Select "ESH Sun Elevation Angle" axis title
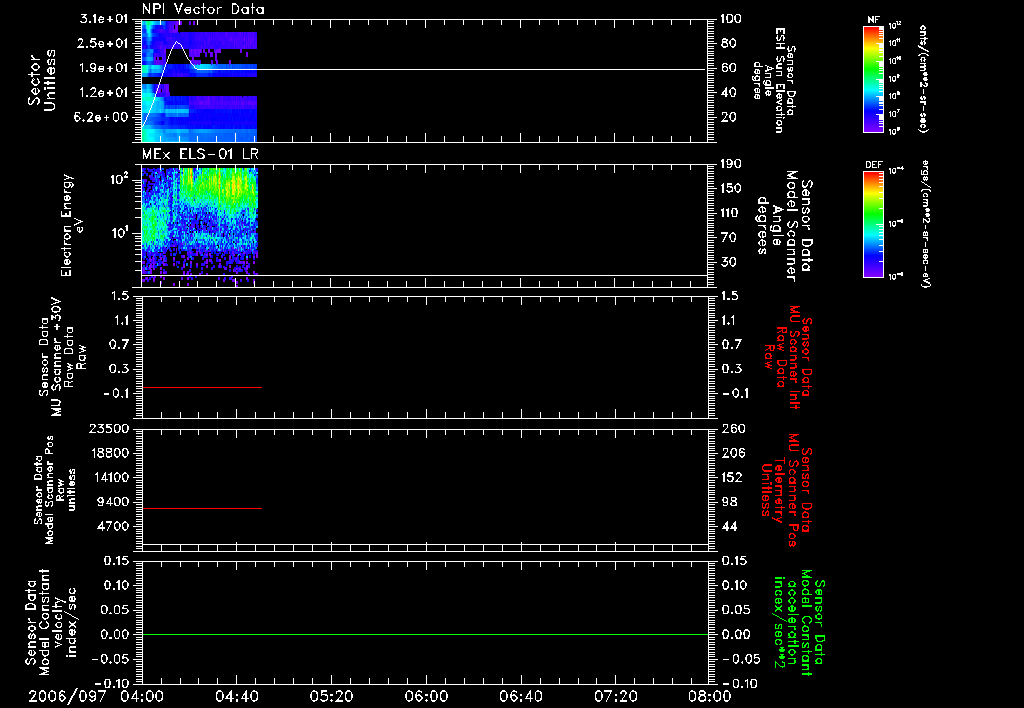Image resolution: width=1024 pixels, height=708 pixels. pos(774,80)
